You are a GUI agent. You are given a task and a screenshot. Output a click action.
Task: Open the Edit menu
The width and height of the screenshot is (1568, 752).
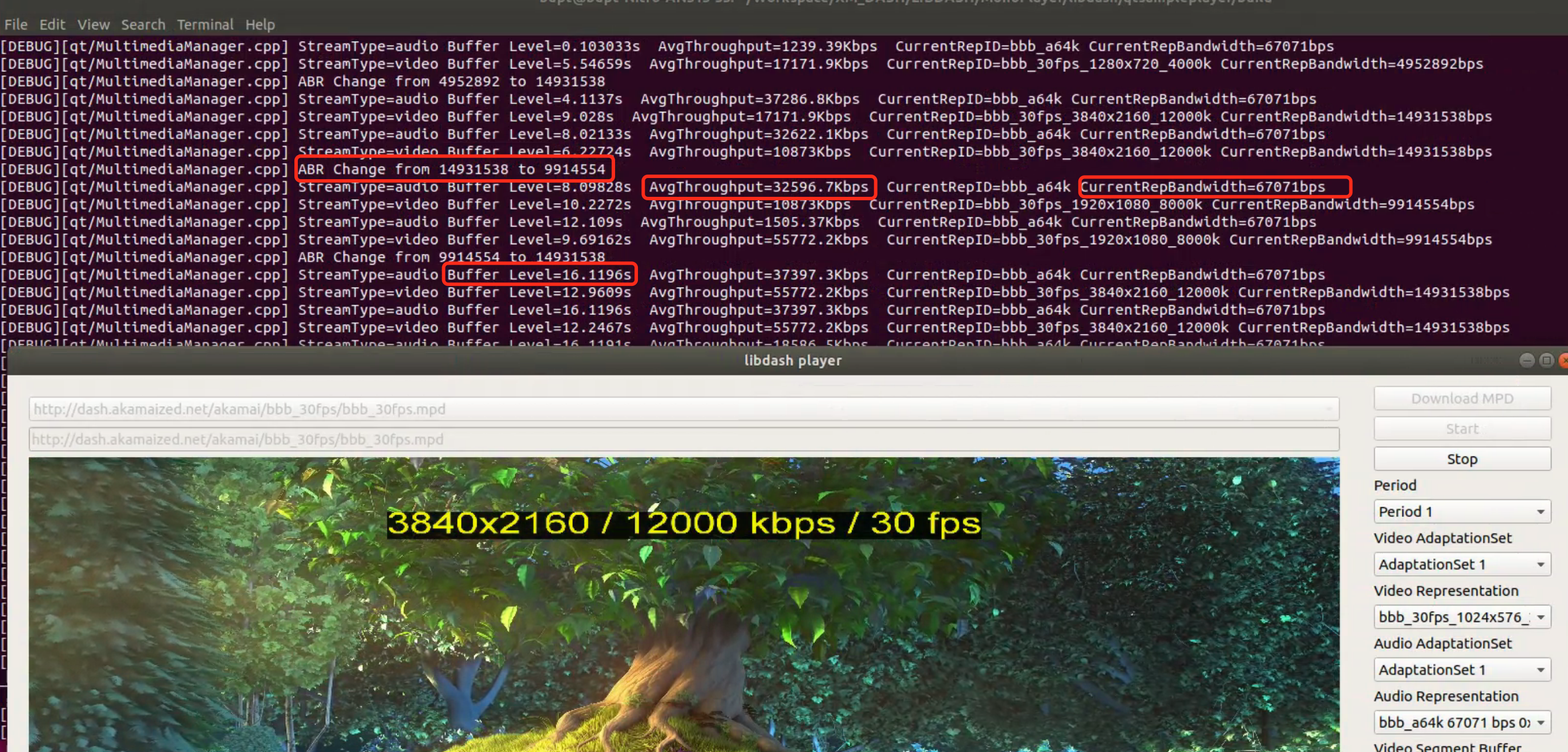(52, 25)
